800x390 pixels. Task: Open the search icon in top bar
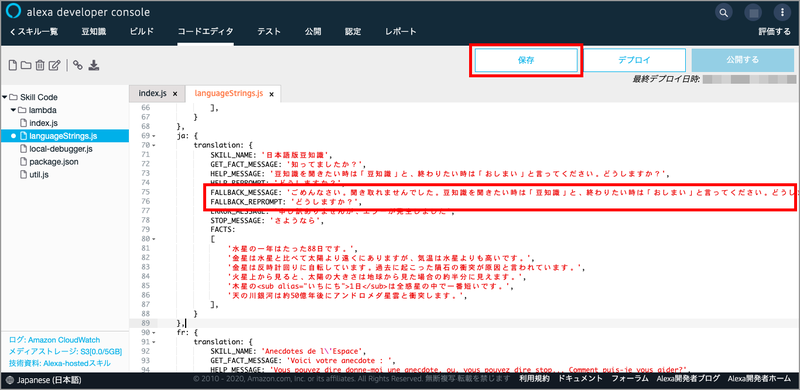[x=723, y=12]
